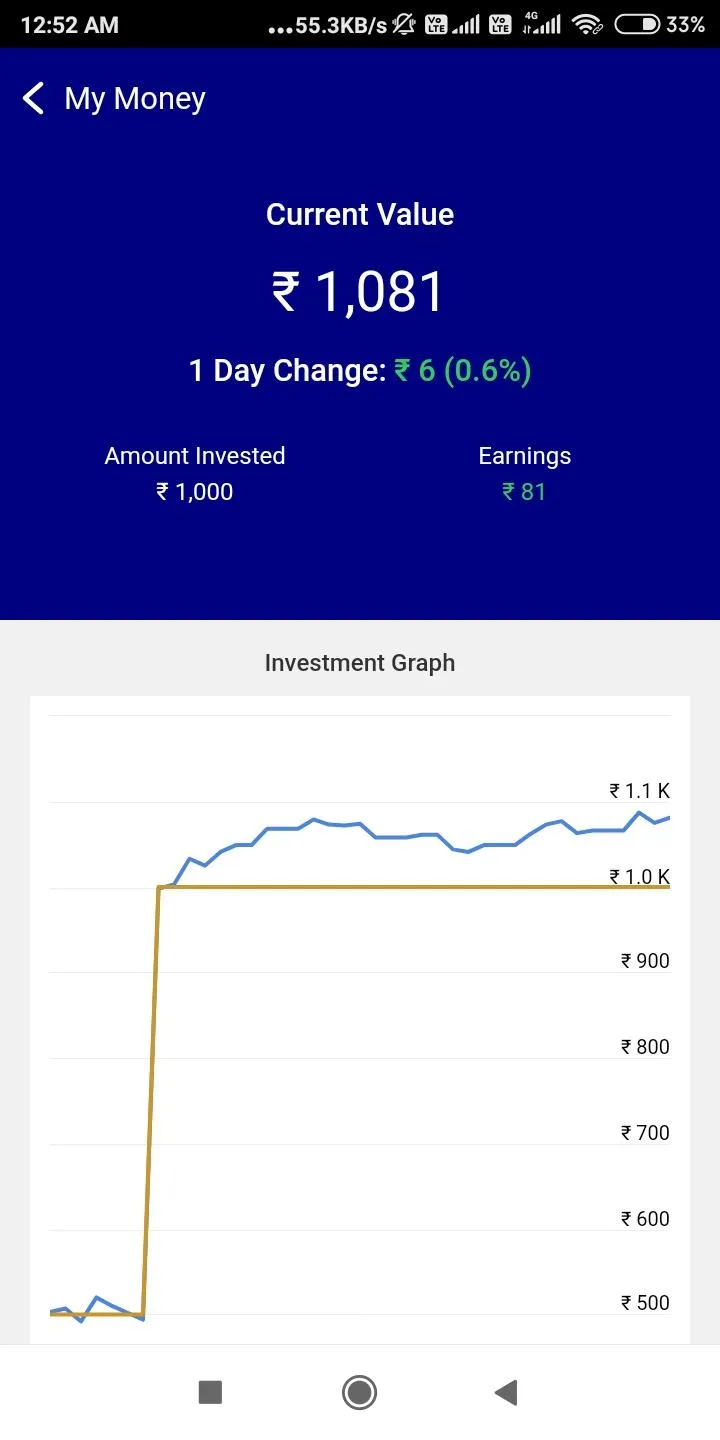This screenshot has height=1440, width=720.
Task: Select the Amount Invested ₹ 1,000 figure
Action: (194, 491)
